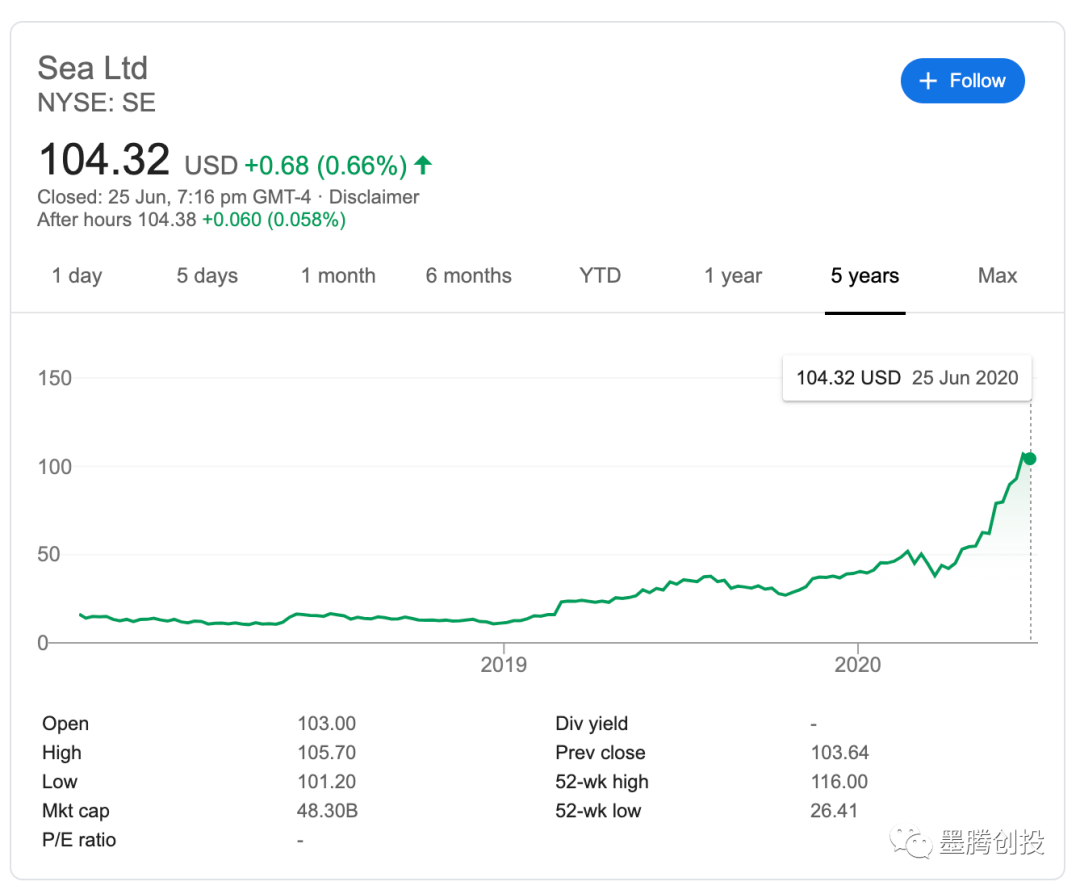Click the Mkt cap value 48.30B
1080x890 pixels.
327,811
